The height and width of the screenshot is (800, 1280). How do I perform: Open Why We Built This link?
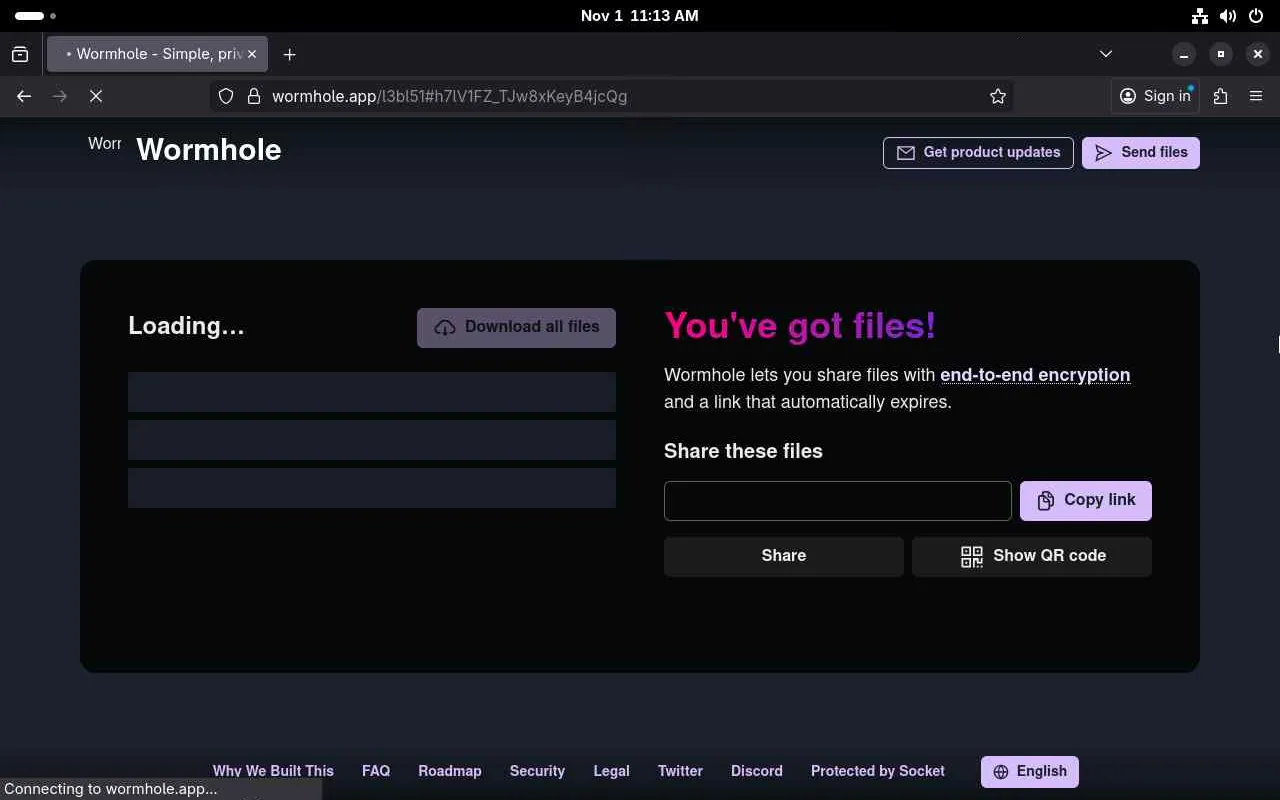click(x=273, y=771)
